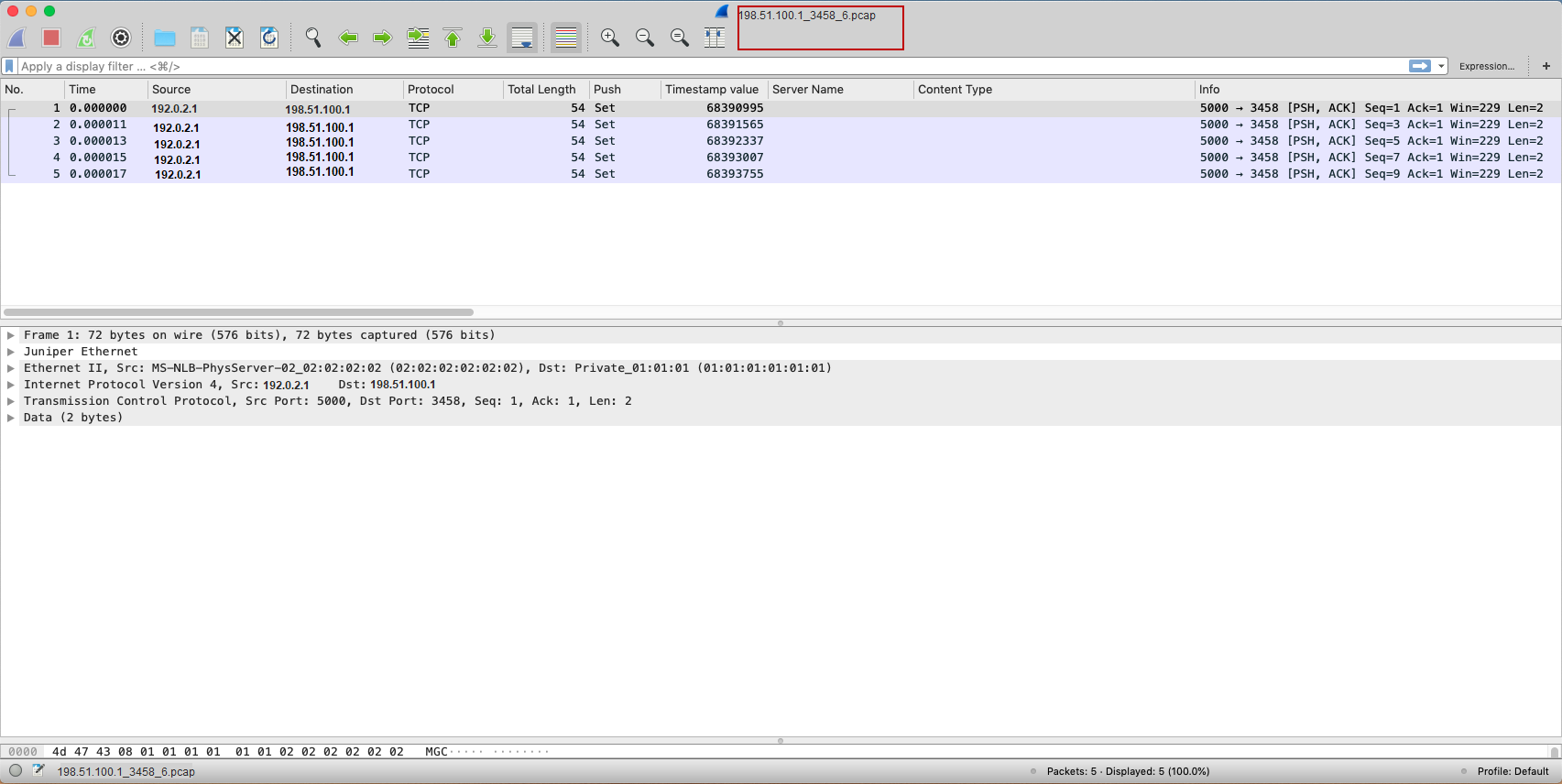The height and width of the screenshot is (784, 1562).
Task: Open capture options gear icon
Action: tap(121, 38)
